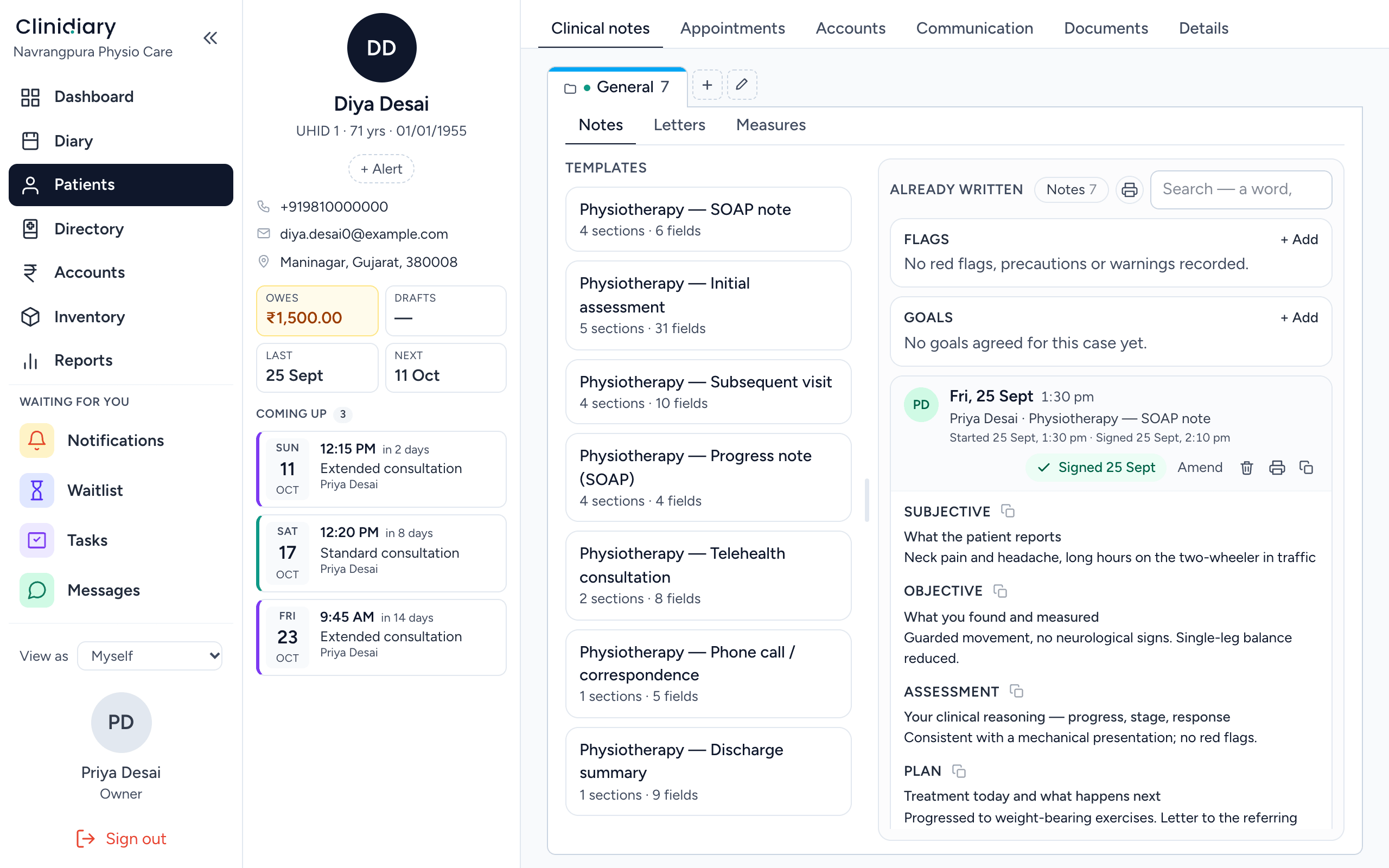Add a goal in the Goals card

tap(1299, 317)
